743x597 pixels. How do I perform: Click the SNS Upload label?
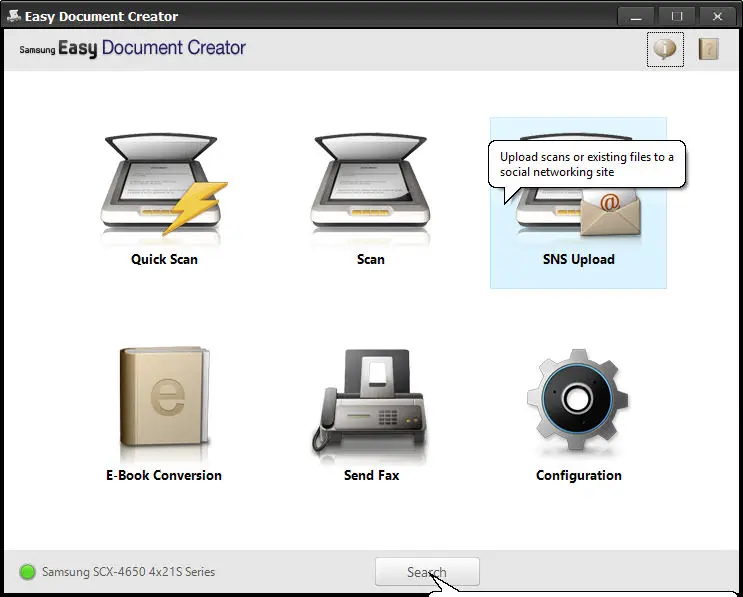point(579,260)
